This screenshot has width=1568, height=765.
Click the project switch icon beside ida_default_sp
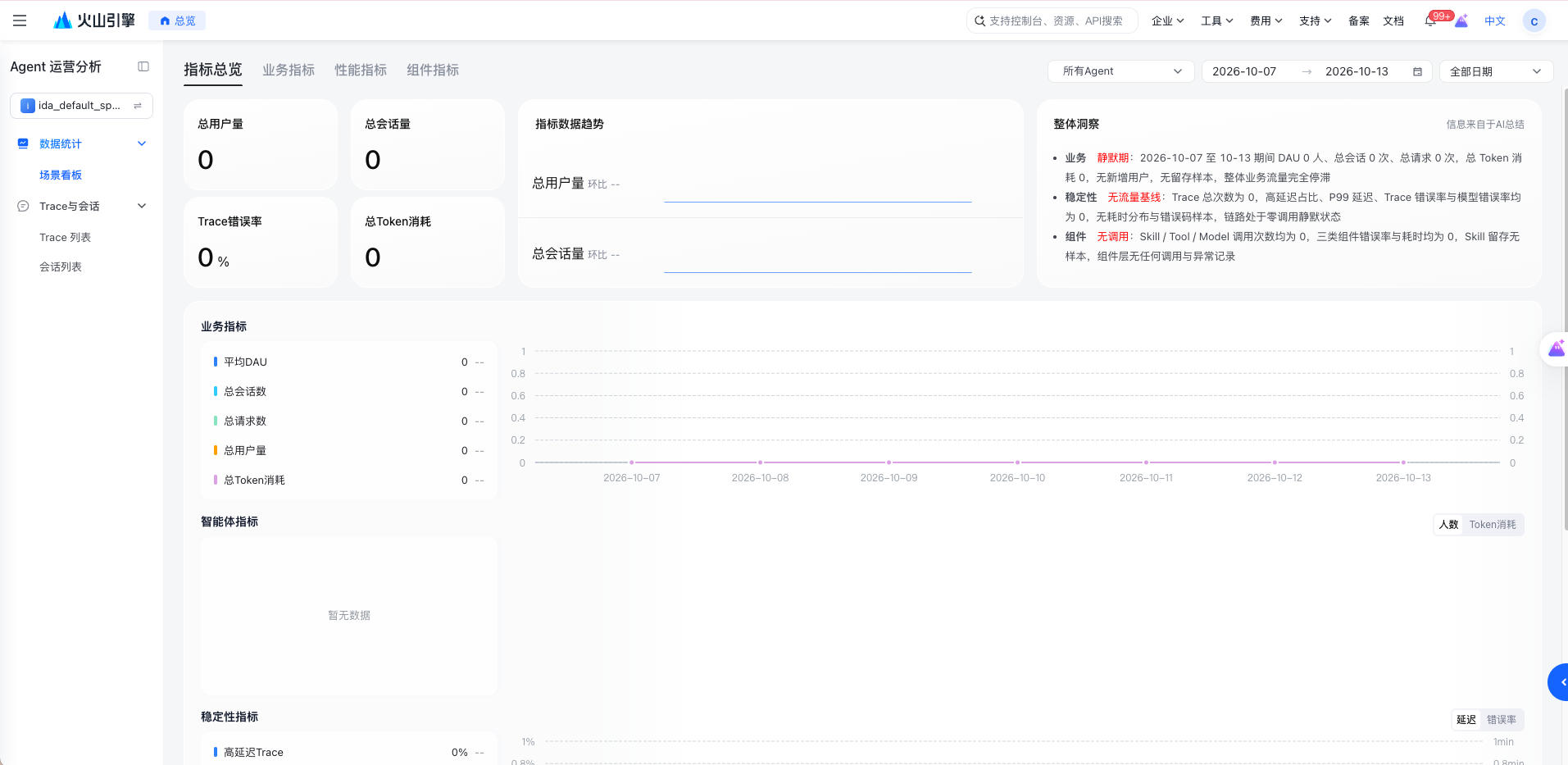tap(138, 106)
